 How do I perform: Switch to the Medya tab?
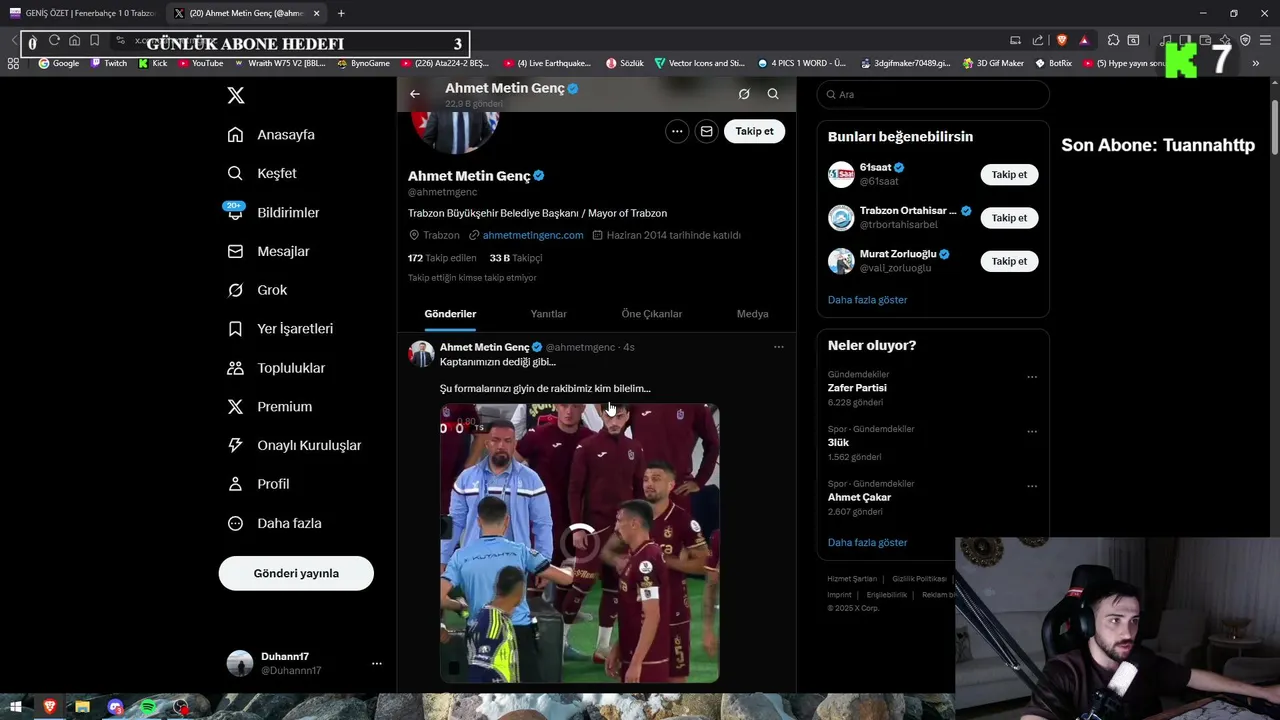point(752,314)
